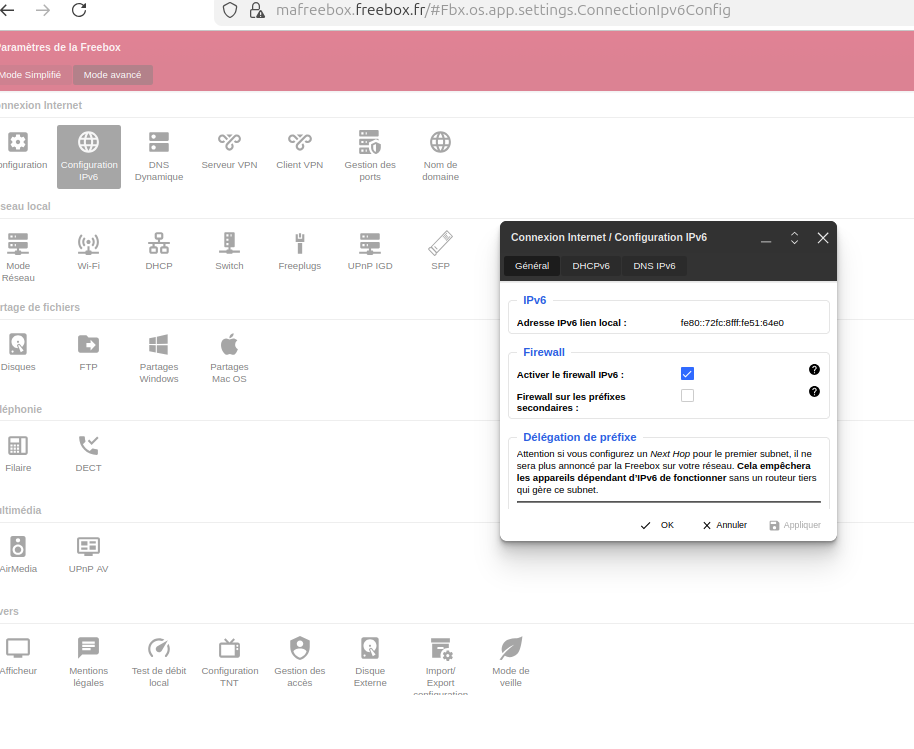The width and height of the screenshot is (914, 749).
Task: Show help for Activer le firewall IPv6
Action: [x=814, y=370]
